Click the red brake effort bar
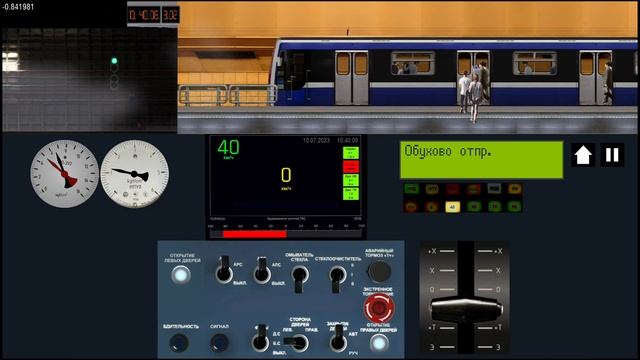 (x=255, y=234)
